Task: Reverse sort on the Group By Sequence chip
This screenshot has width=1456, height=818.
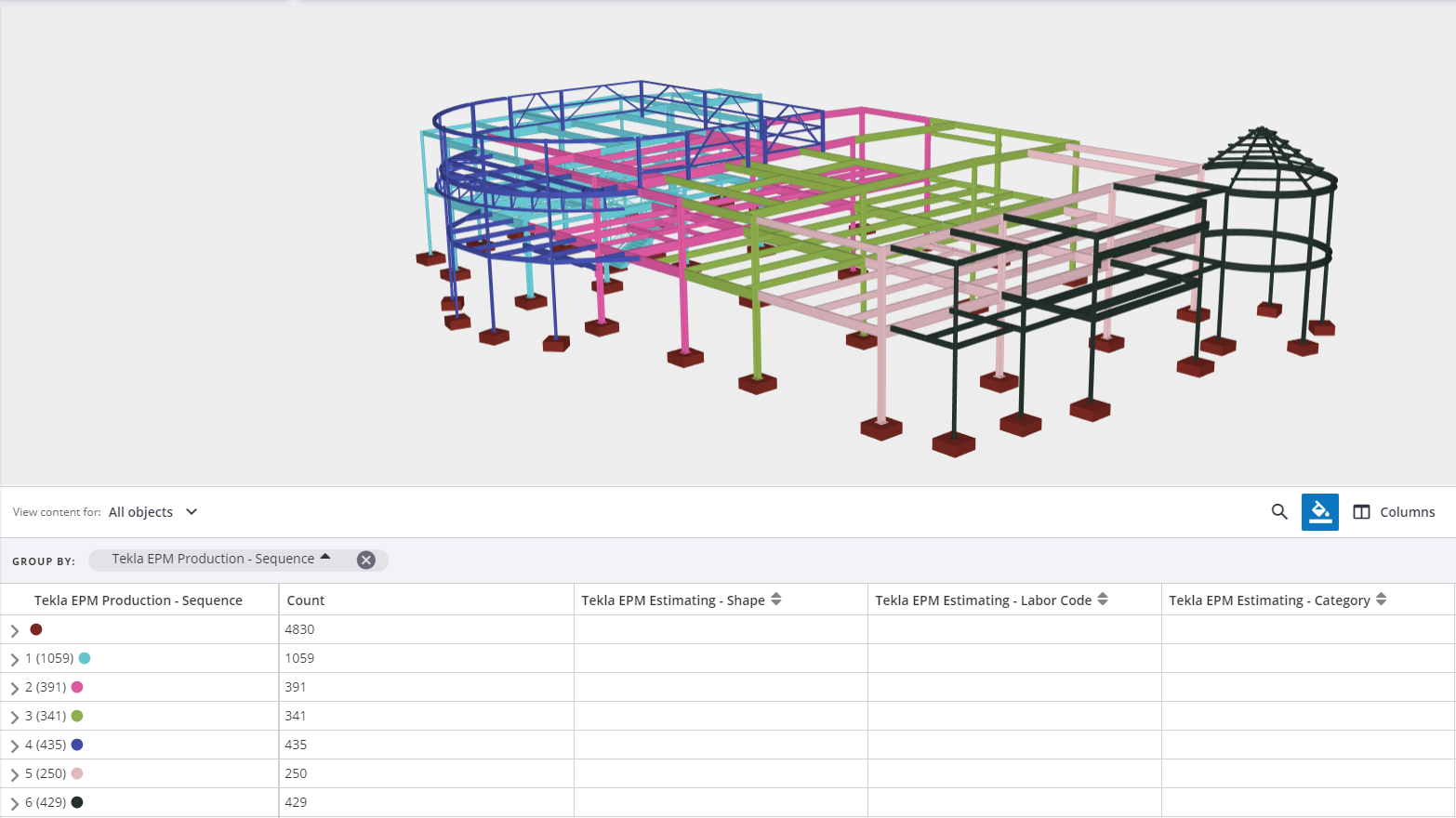Action: [x=325, y=558]
